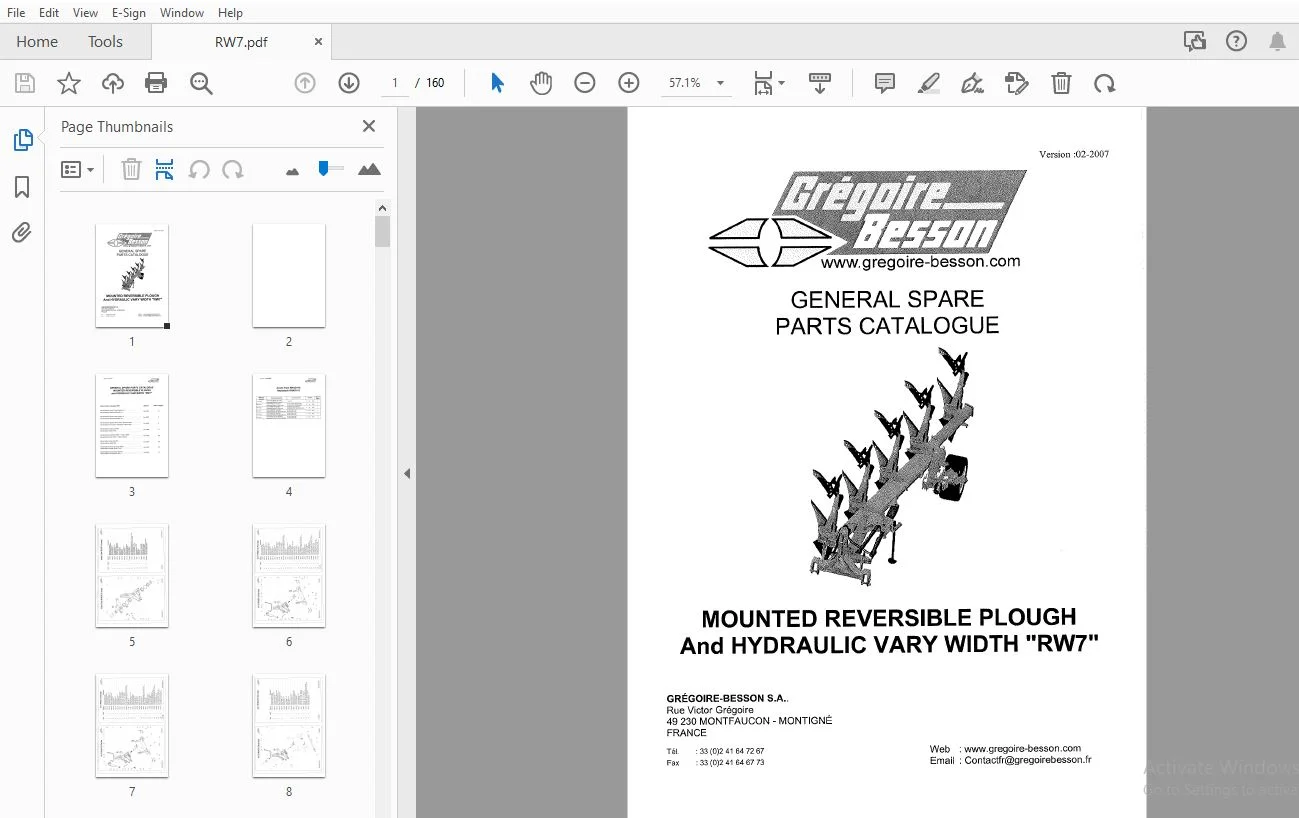Open the thumbnail options menu
Viewport: 1299px width, 818px height.
[78, 170]
